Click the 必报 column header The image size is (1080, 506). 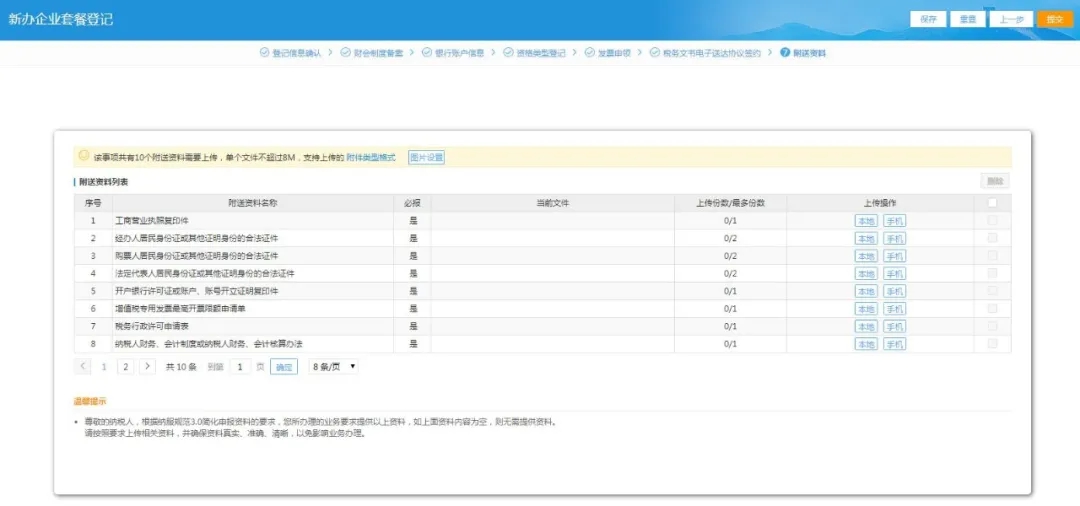pos(413,203)
